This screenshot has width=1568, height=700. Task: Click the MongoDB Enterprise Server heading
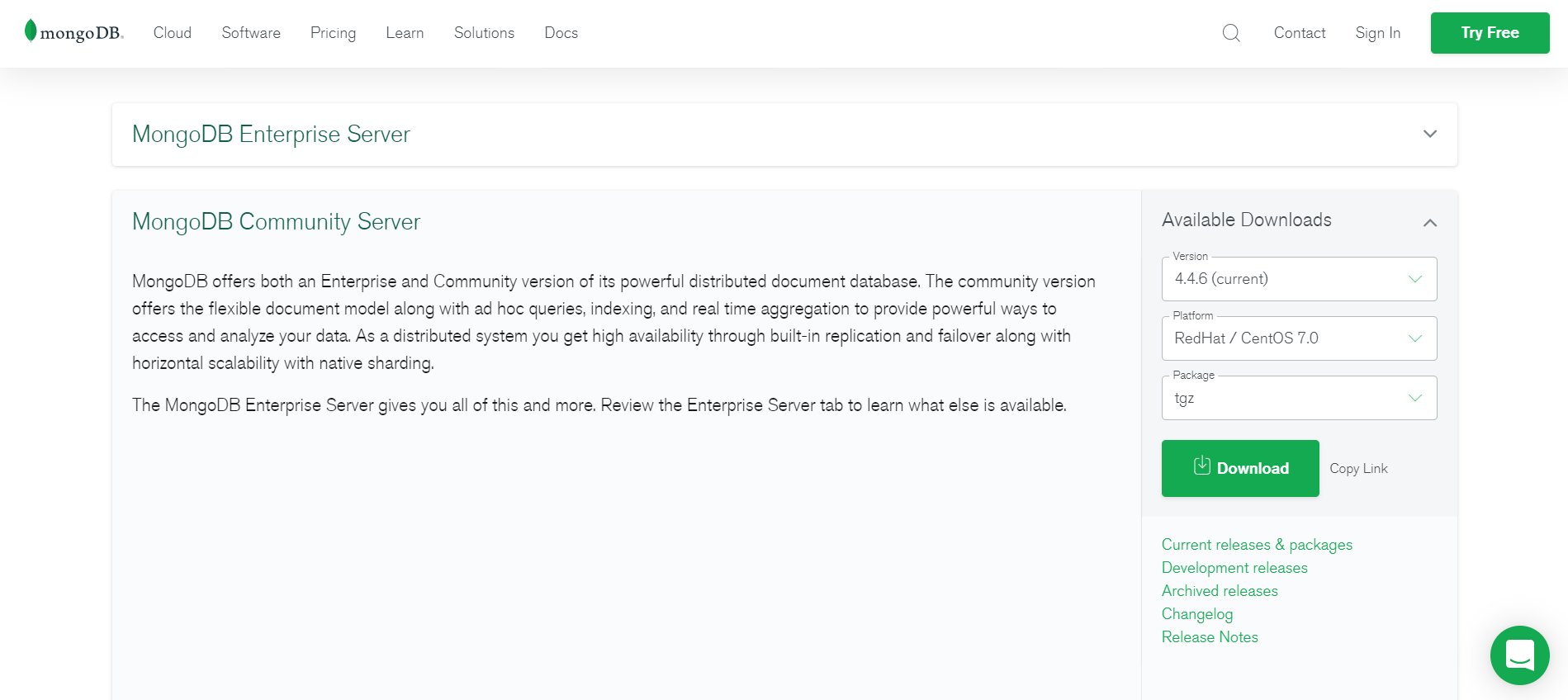pyautogui.click(x=271, y=134)
